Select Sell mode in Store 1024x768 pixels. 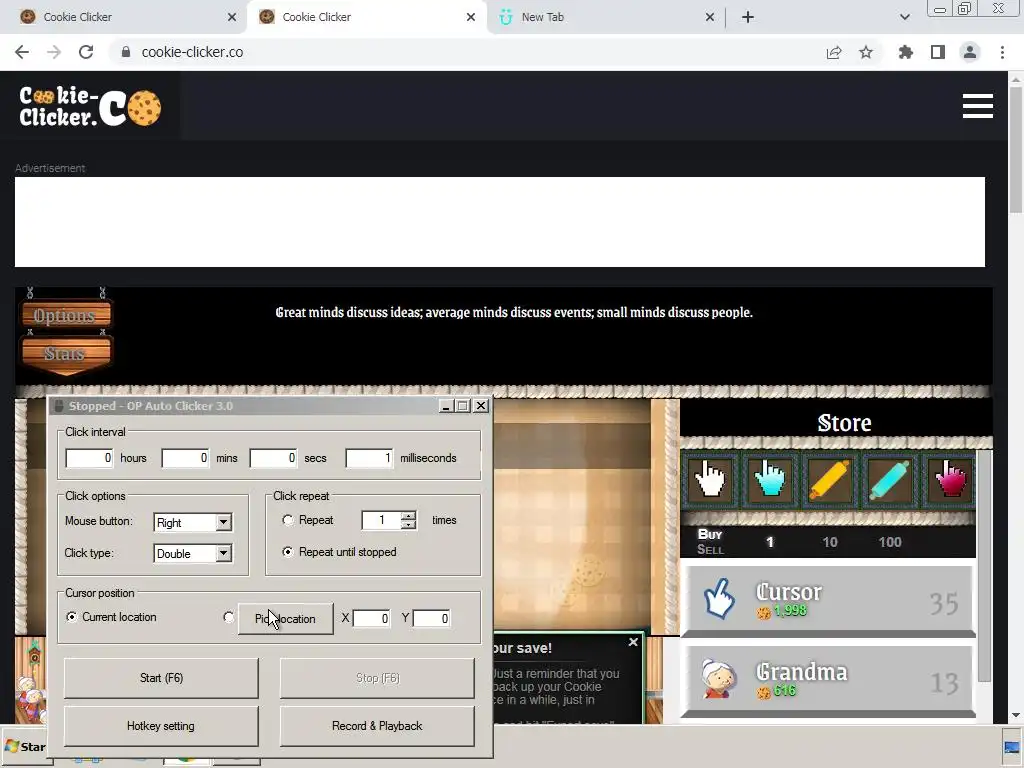(x=710, y=550)
